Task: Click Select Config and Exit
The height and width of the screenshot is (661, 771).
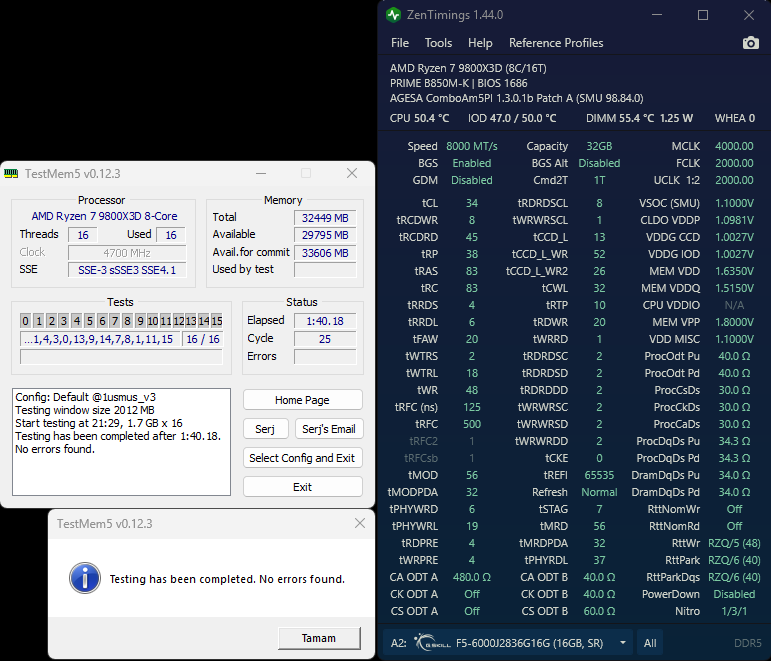Action: click(x=302, y=458)
